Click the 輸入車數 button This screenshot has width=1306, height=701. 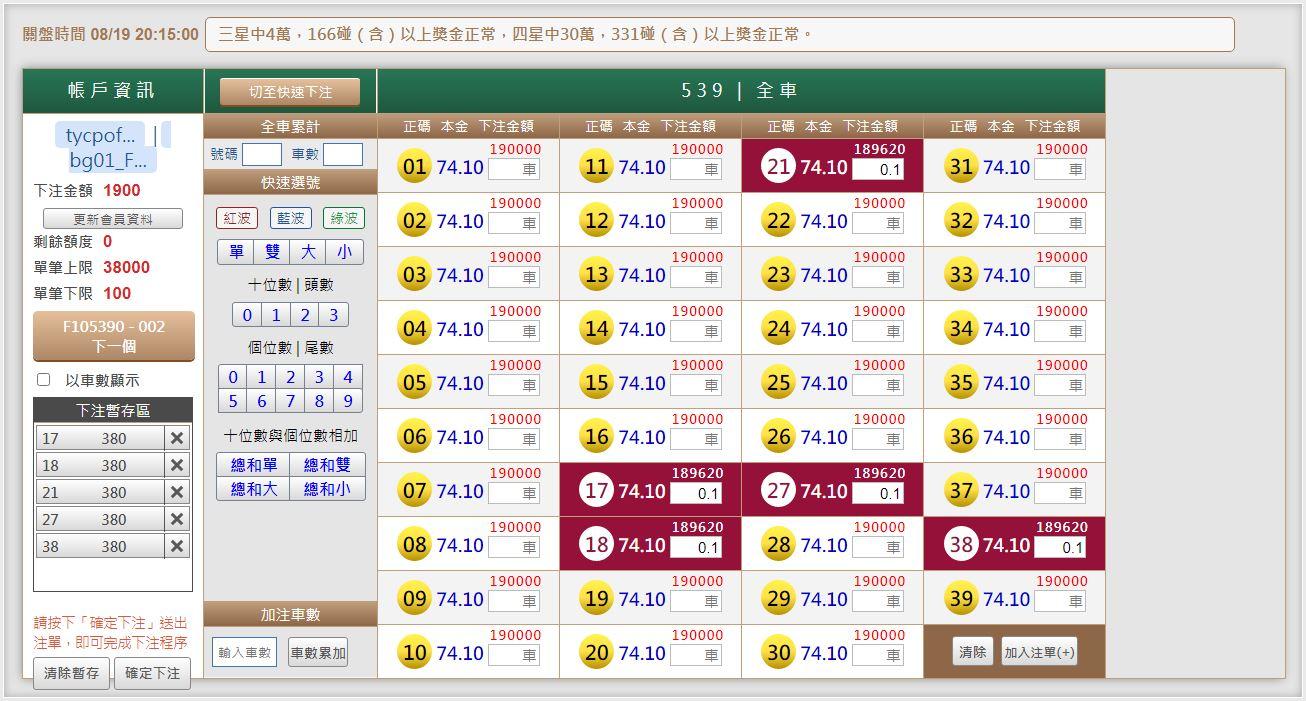[x=244, y=652]
